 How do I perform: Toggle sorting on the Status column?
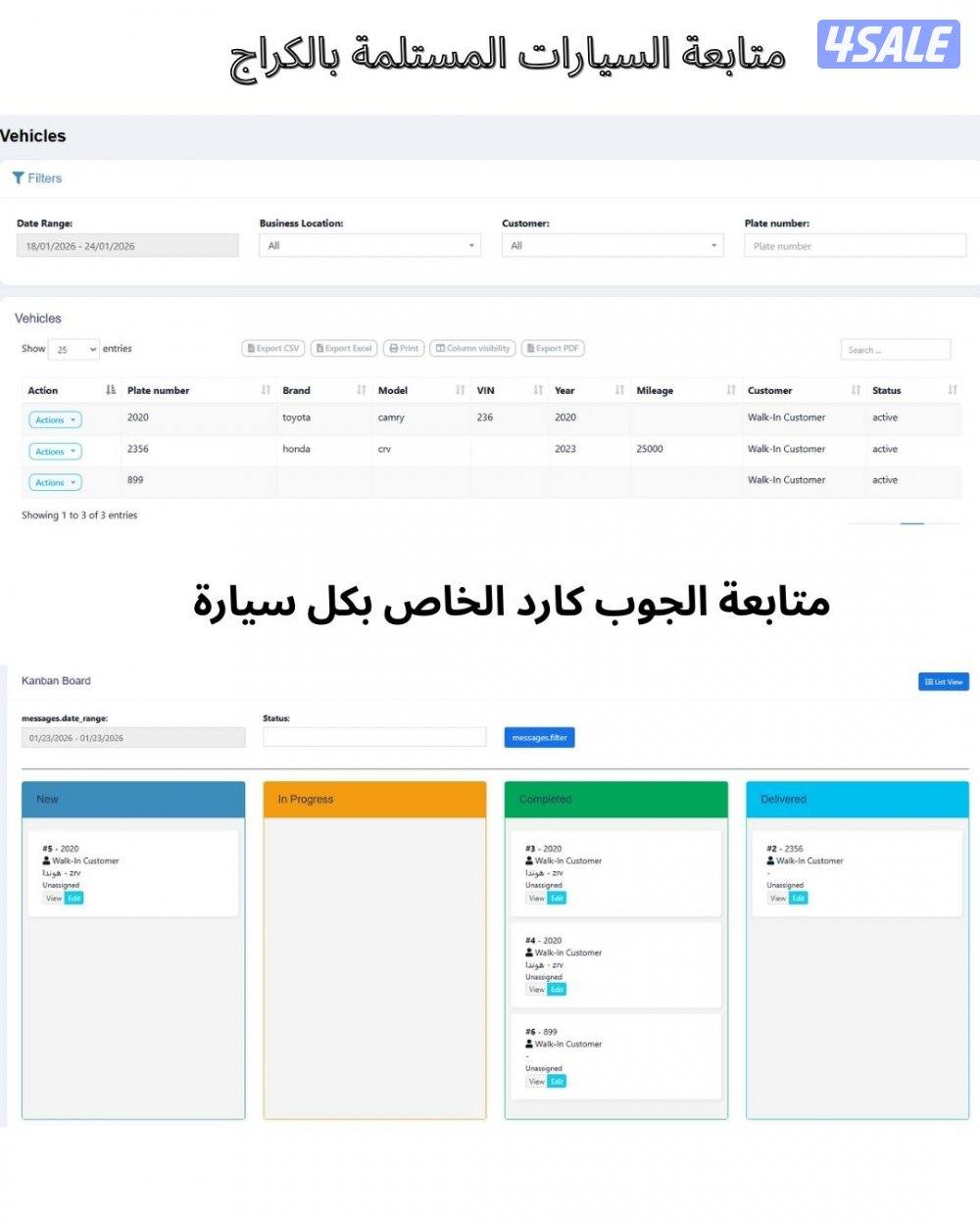pos(951,389)
